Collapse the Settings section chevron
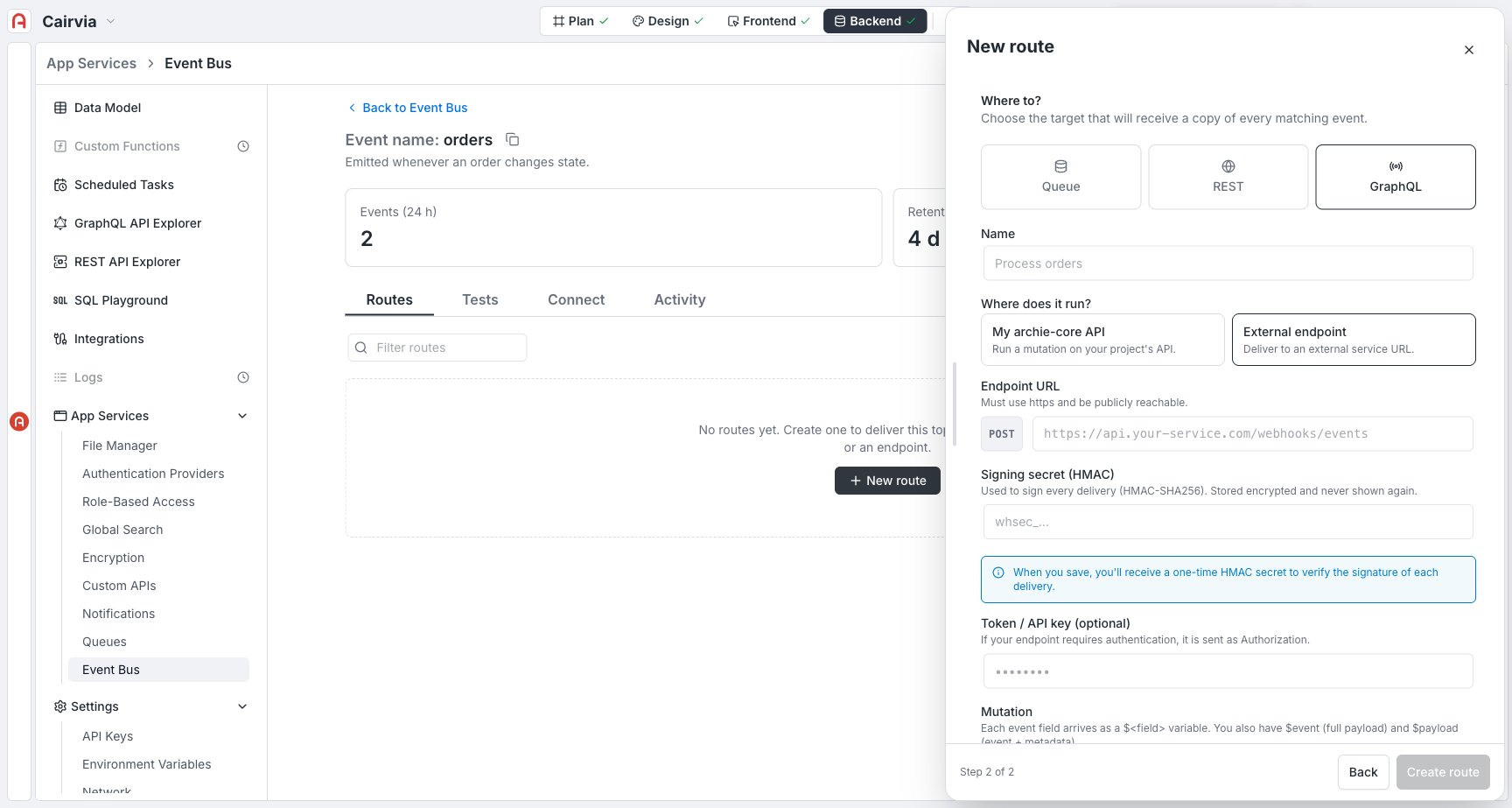1512x808 pixels. [x=242, y=706]
